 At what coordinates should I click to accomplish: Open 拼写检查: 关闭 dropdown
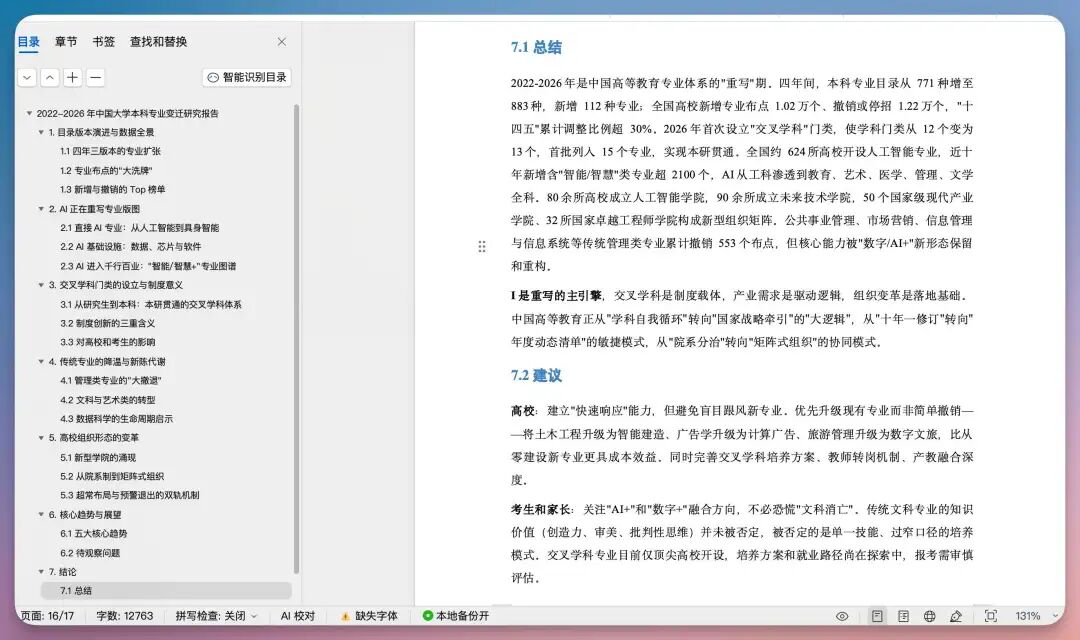pos(216,616)
